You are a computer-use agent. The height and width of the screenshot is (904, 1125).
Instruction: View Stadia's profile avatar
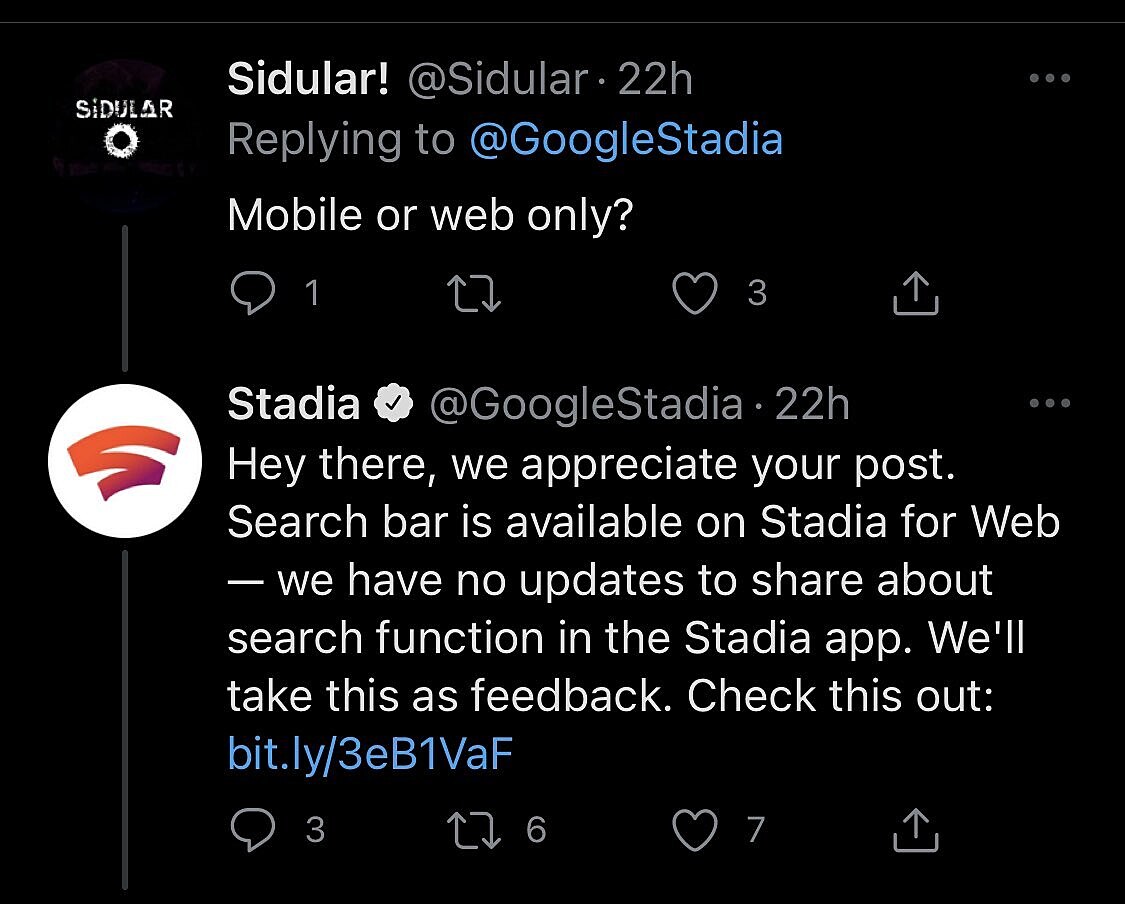pyautogui.click(x=125, y=461)
